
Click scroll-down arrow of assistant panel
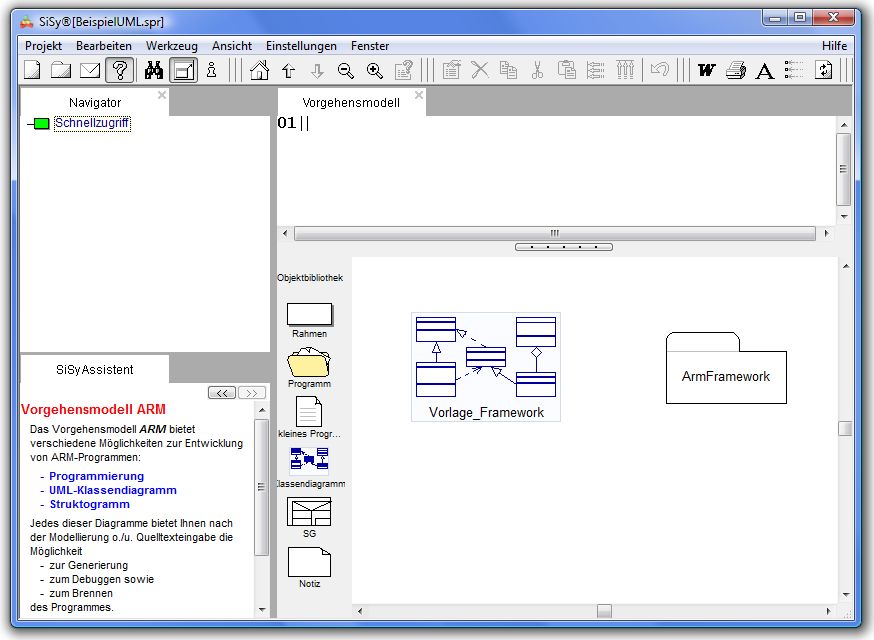262,610
